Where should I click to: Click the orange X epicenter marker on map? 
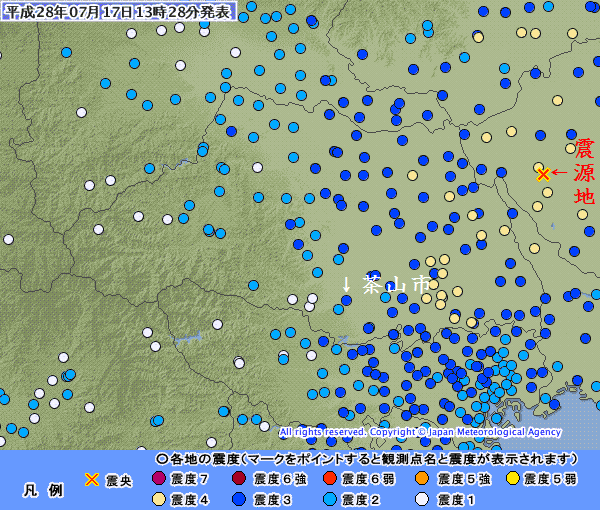(543, 174)
